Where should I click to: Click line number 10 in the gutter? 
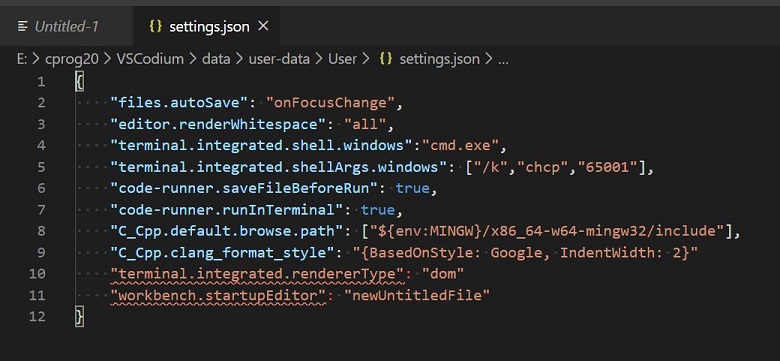[x=37, y=273]
